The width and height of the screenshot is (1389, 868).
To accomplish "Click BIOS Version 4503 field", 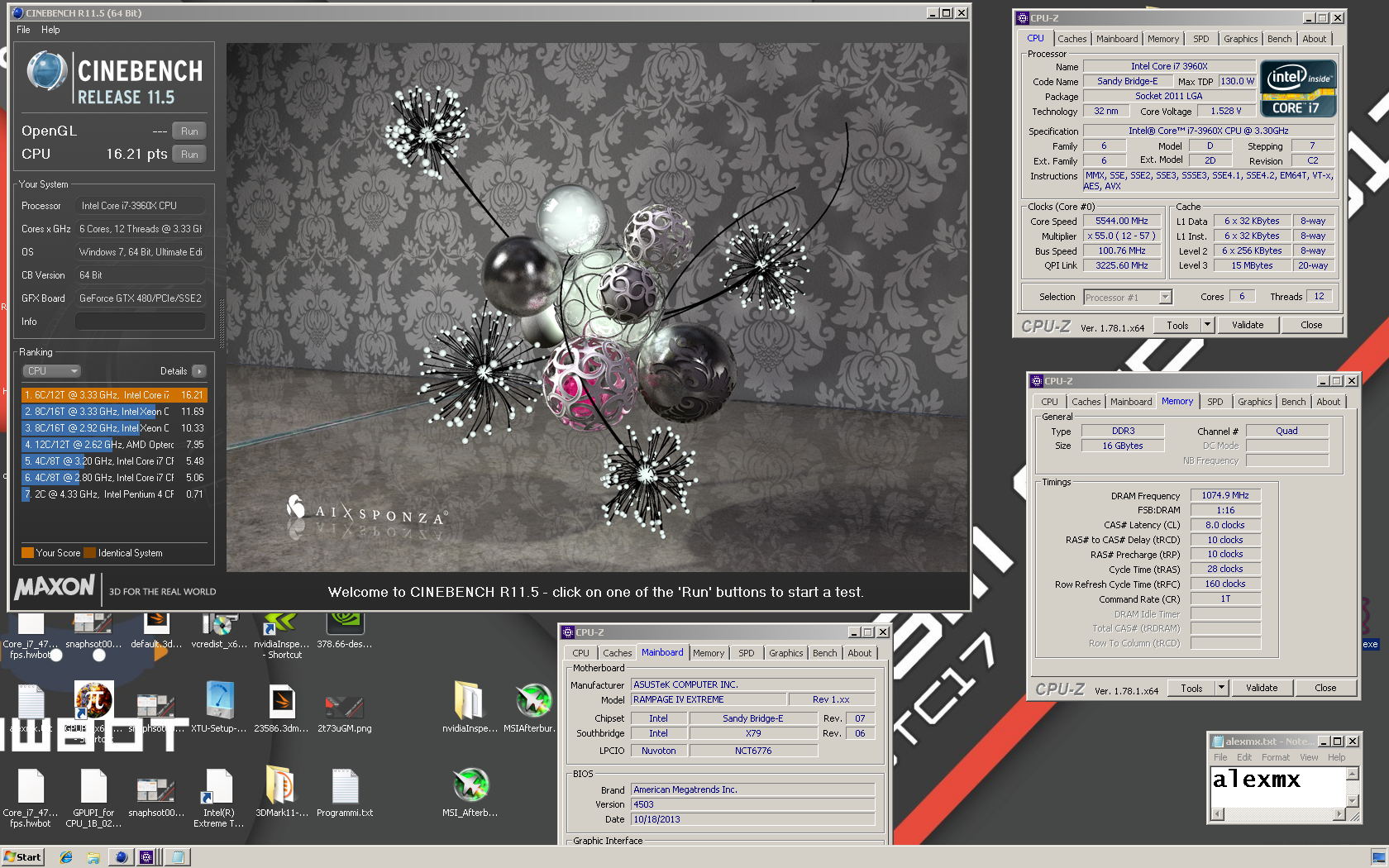I will click(x=752, y=804).
